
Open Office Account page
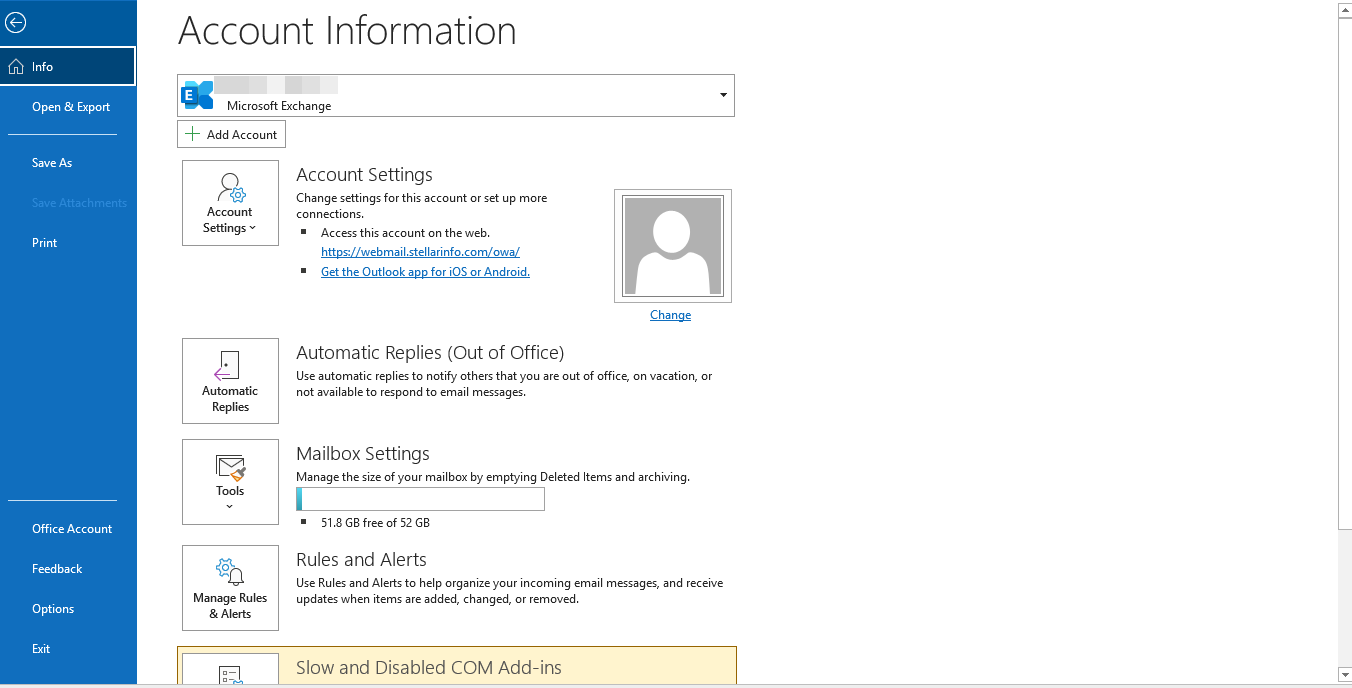[72, 529]
